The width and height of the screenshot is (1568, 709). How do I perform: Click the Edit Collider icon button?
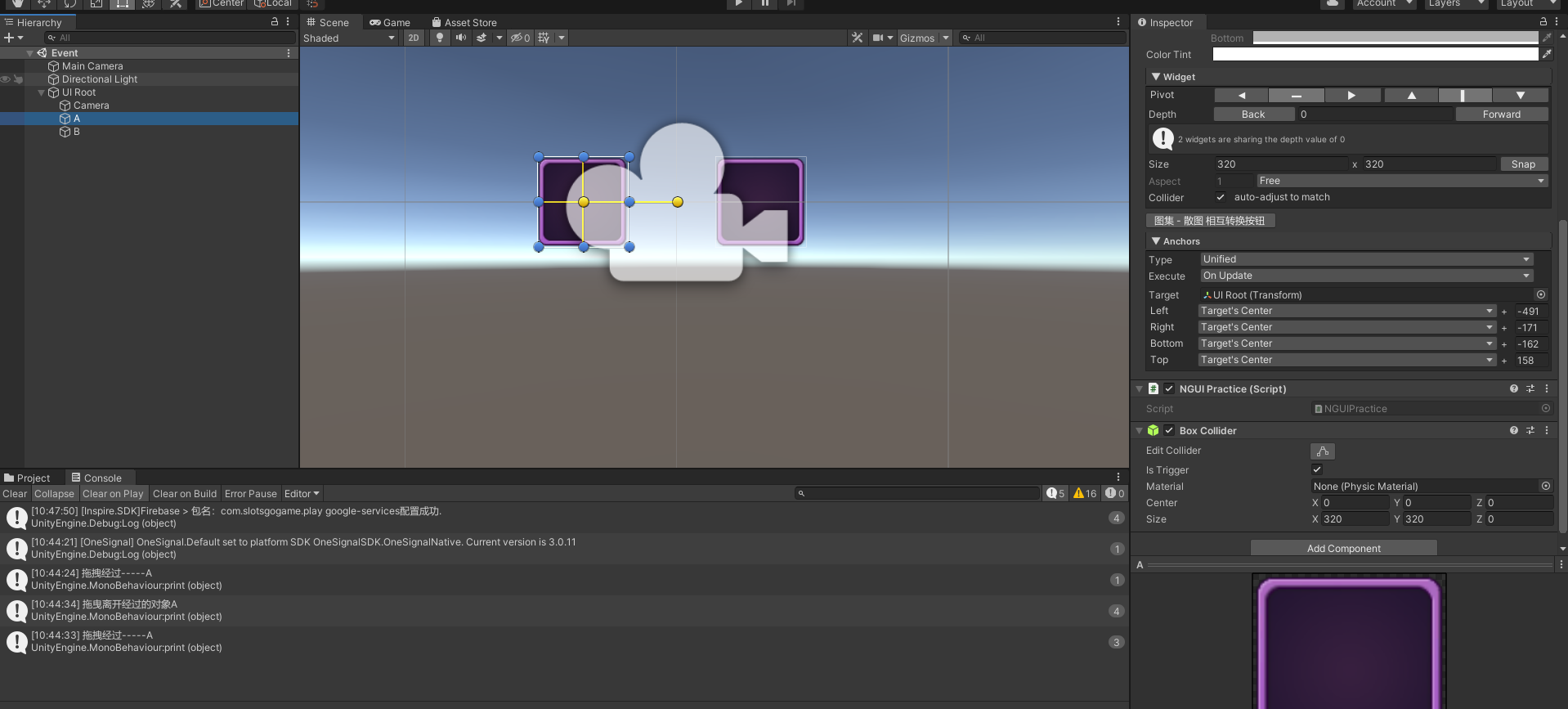1323,451
